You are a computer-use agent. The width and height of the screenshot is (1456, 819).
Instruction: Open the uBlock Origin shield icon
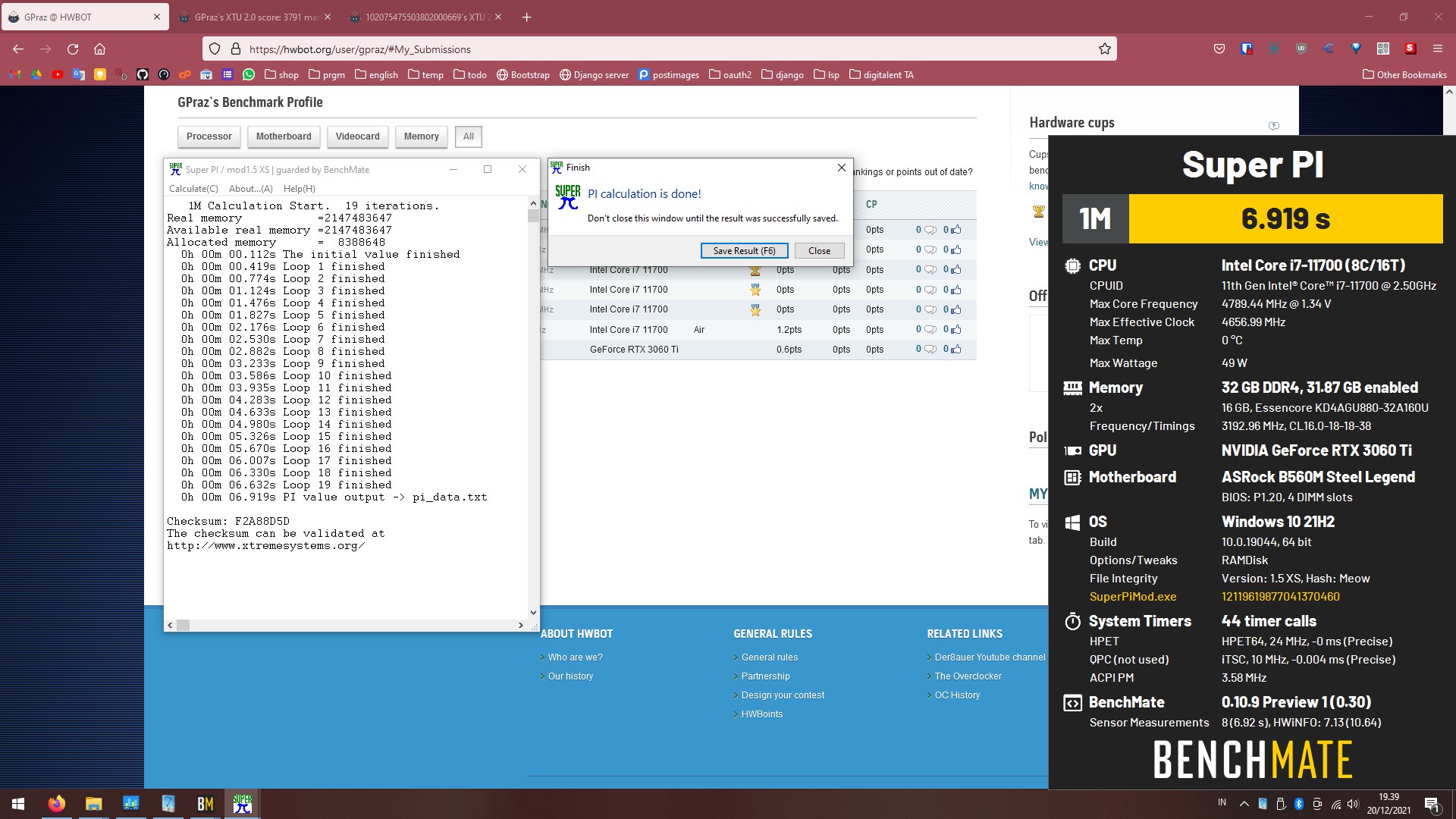click(x=1301, y=49)
